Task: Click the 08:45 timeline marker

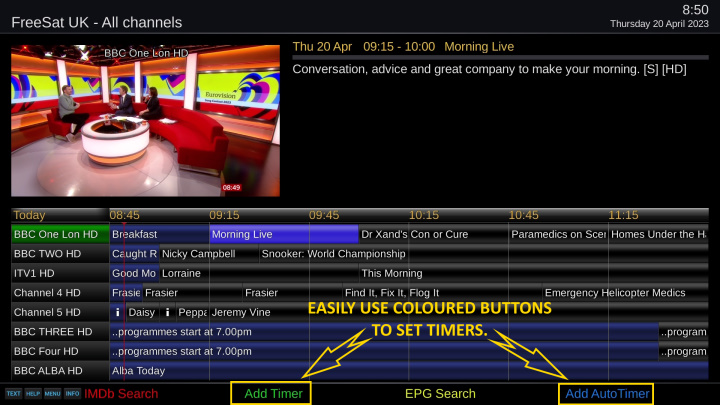Action: 124,215
